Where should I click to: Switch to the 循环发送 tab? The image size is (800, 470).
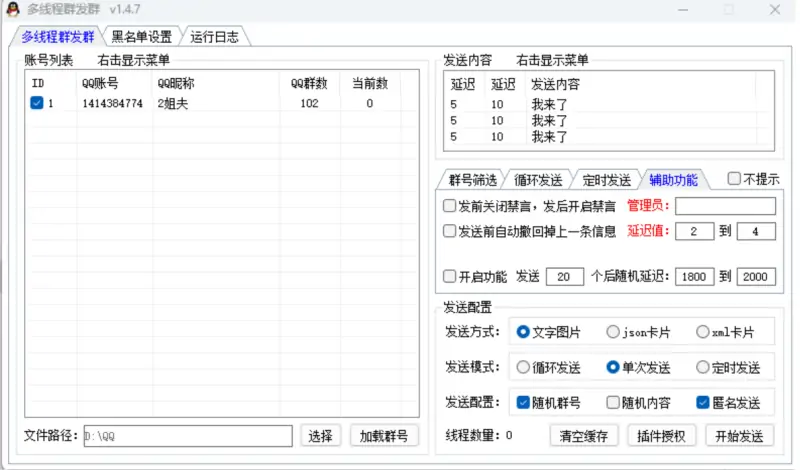point(538,180)
